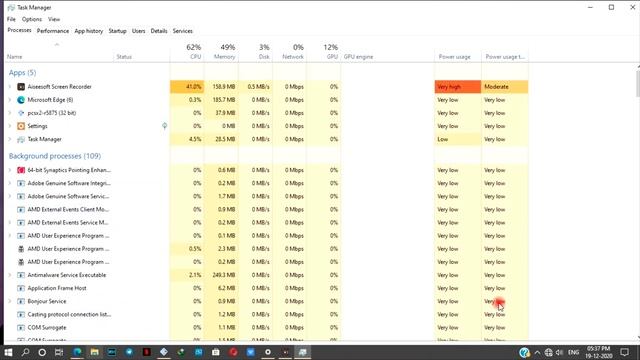Click the Background processes (109) heading

tap(55, 156)
